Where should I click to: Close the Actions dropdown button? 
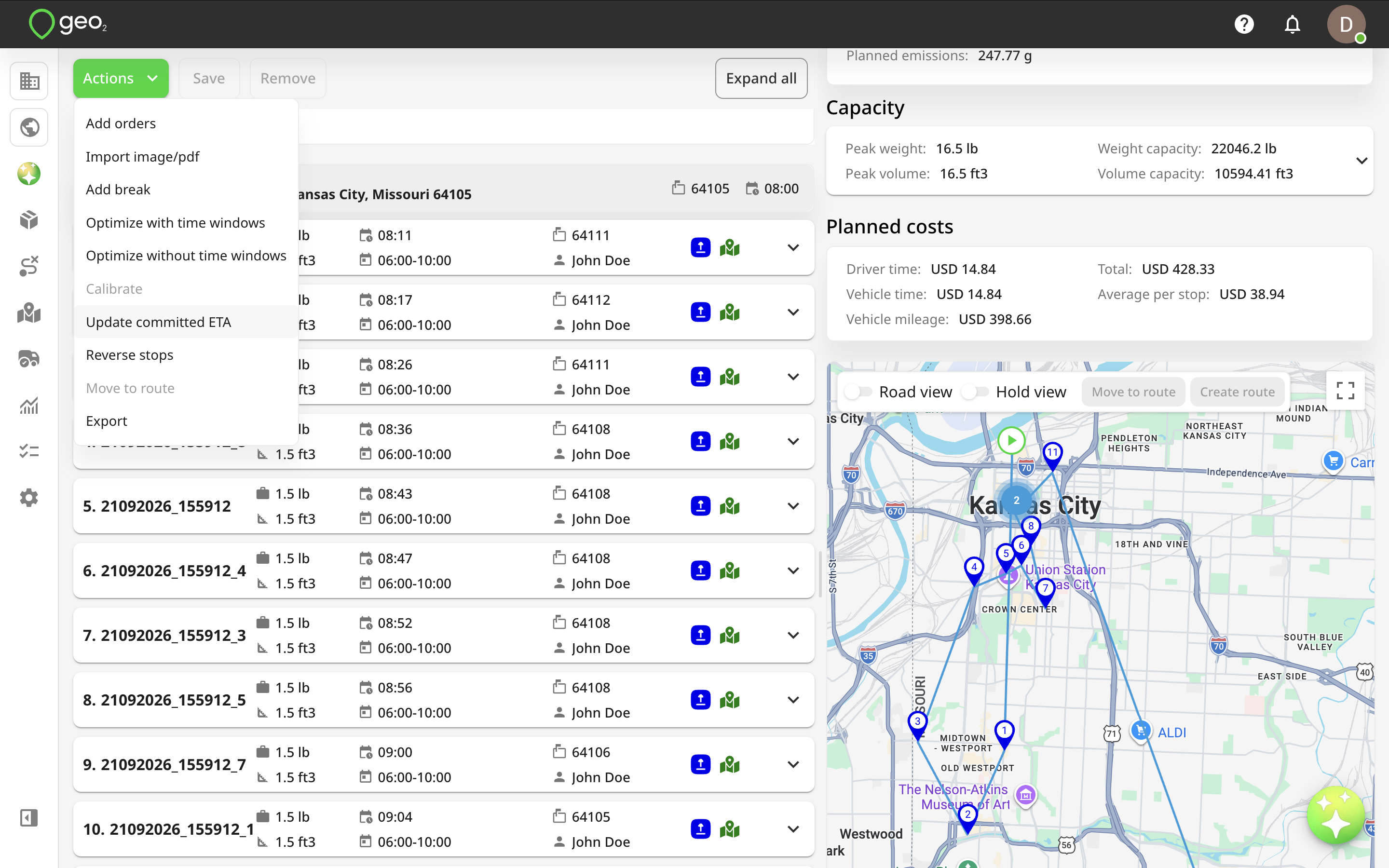pyautogui.click(x=121, y=78)
